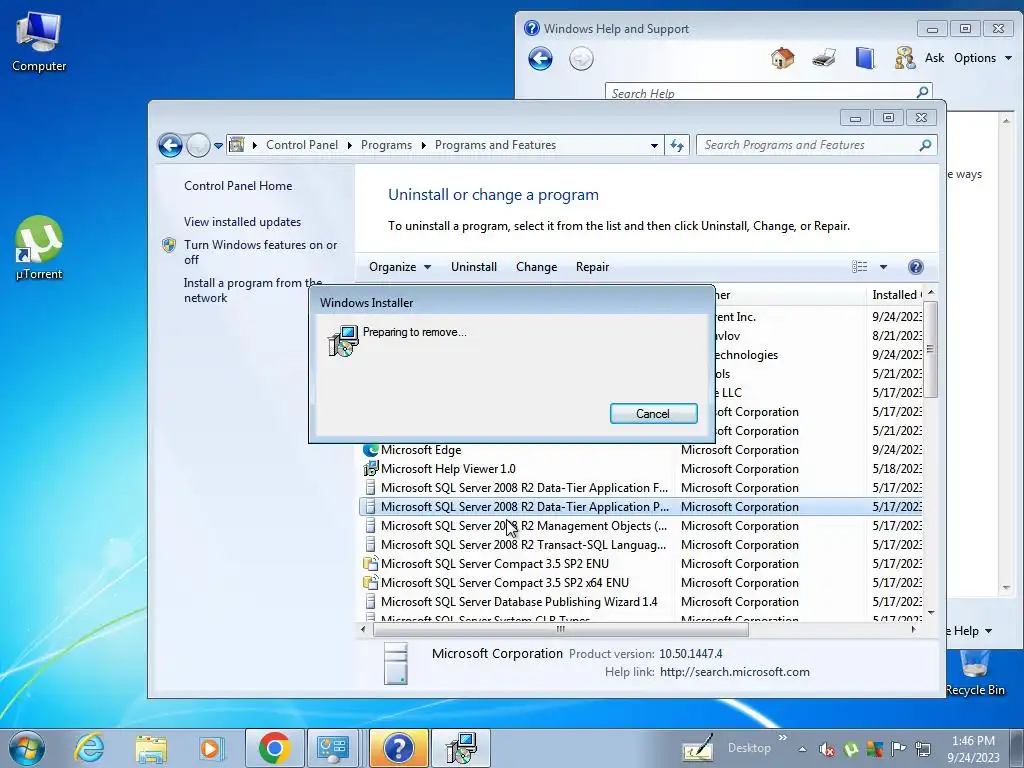This screenshot has height=768, width=1024.
Task: Open the Computer desktop icon
Action: pyautogui.click(x=39, y=40)
